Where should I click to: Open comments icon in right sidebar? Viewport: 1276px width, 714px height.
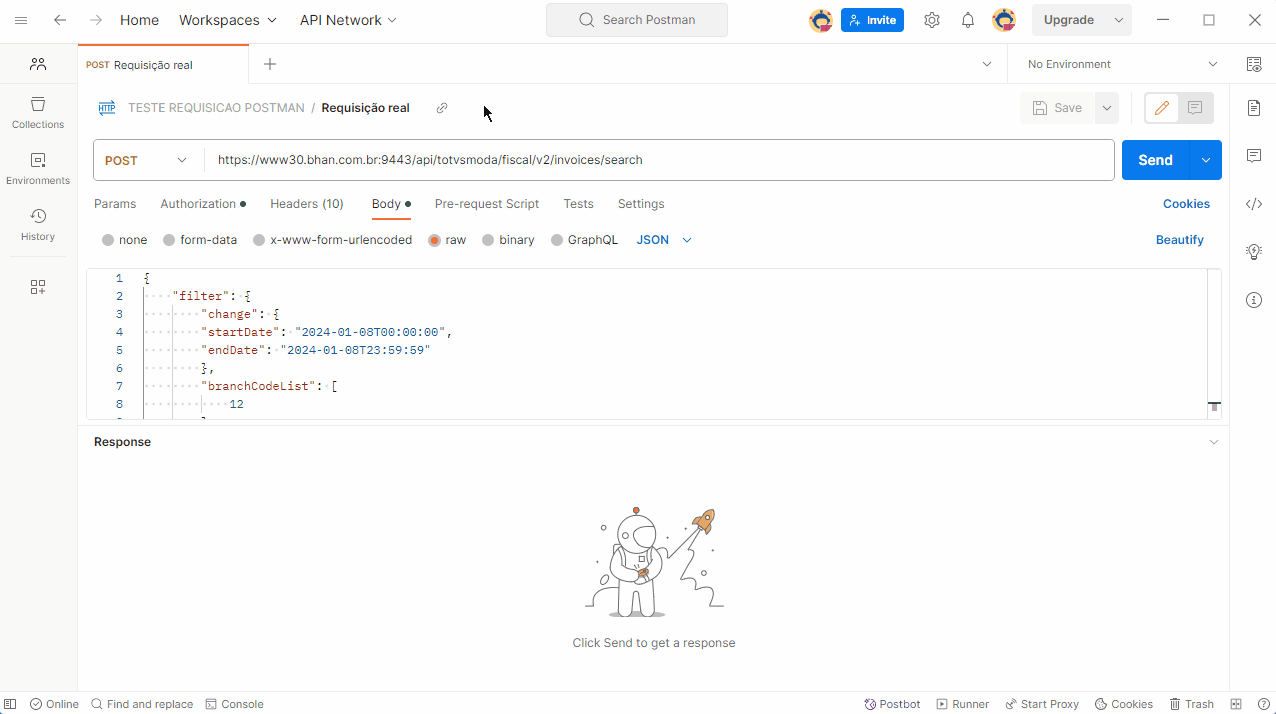point(1254,156)
